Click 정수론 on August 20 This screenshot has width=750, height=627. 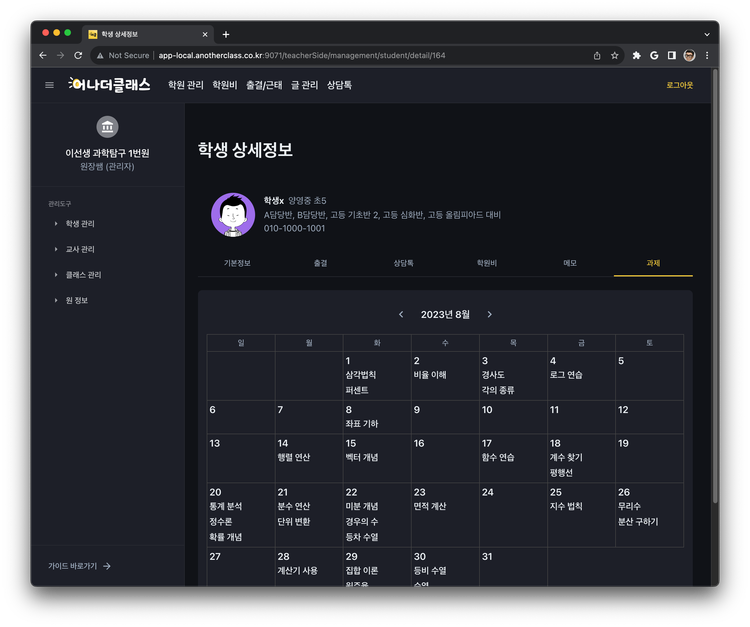pyautogui.click(x=221, y=521)
